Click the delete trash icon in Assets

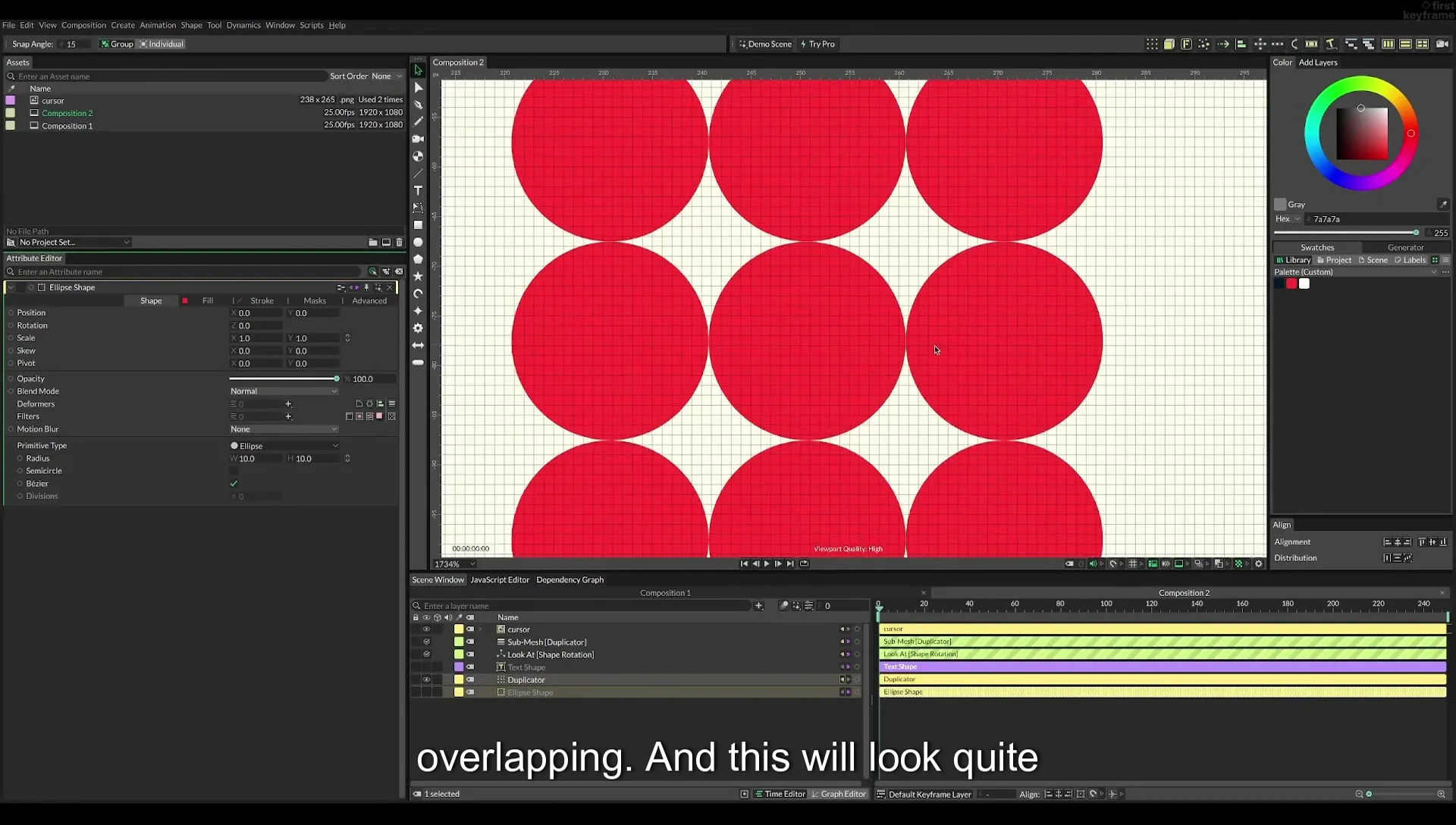coord(400,243)
